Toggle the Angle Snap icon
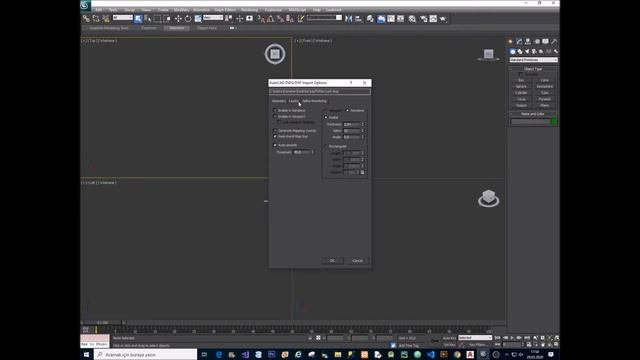This screenshot has width=640, height=360. pyautogui.click(x=271, y=19)
